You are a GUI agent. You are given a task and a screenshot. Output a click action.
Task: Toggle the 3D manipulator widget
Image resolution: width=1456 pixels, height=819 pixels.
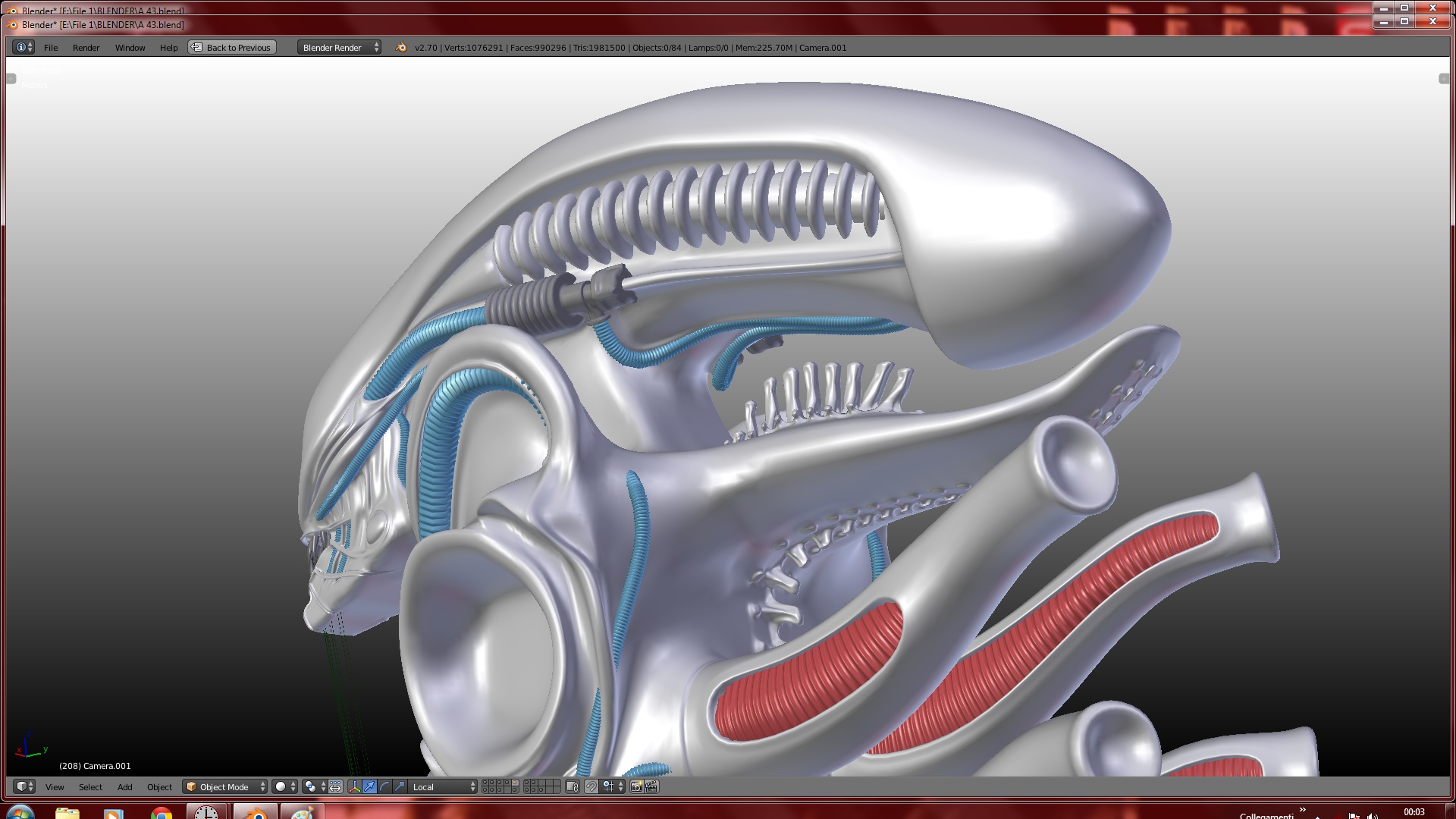(x=354, y=786)
